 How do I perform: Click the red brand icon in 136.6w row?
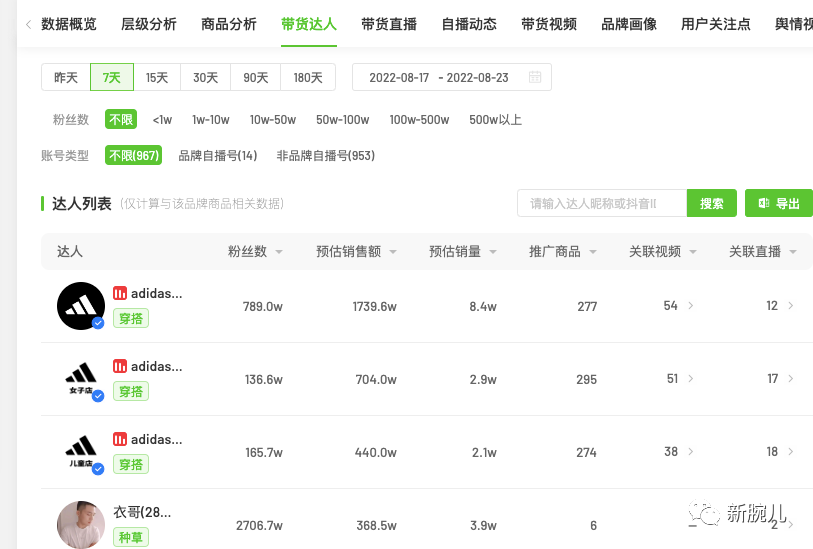[120, 367]
